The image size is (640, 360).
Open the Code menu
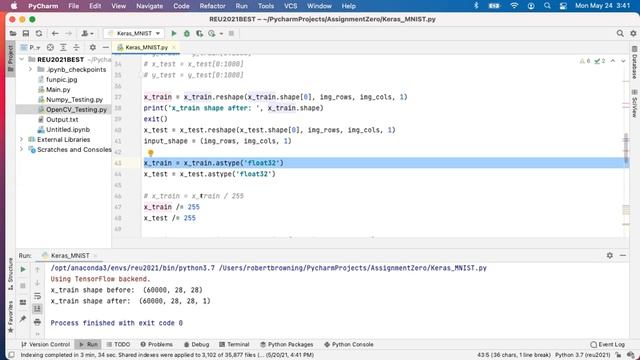[181, 6]
